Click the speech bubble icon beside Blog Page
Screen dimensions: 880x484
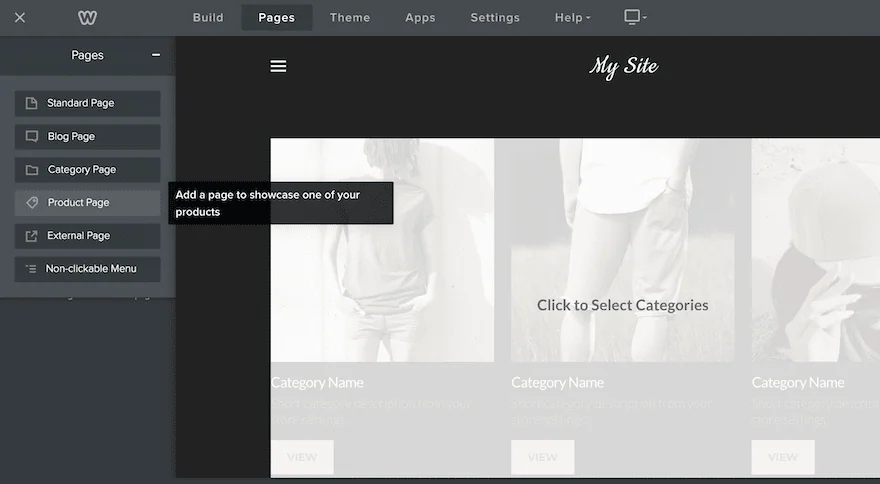pyautogui.click(x=32, y=136)
